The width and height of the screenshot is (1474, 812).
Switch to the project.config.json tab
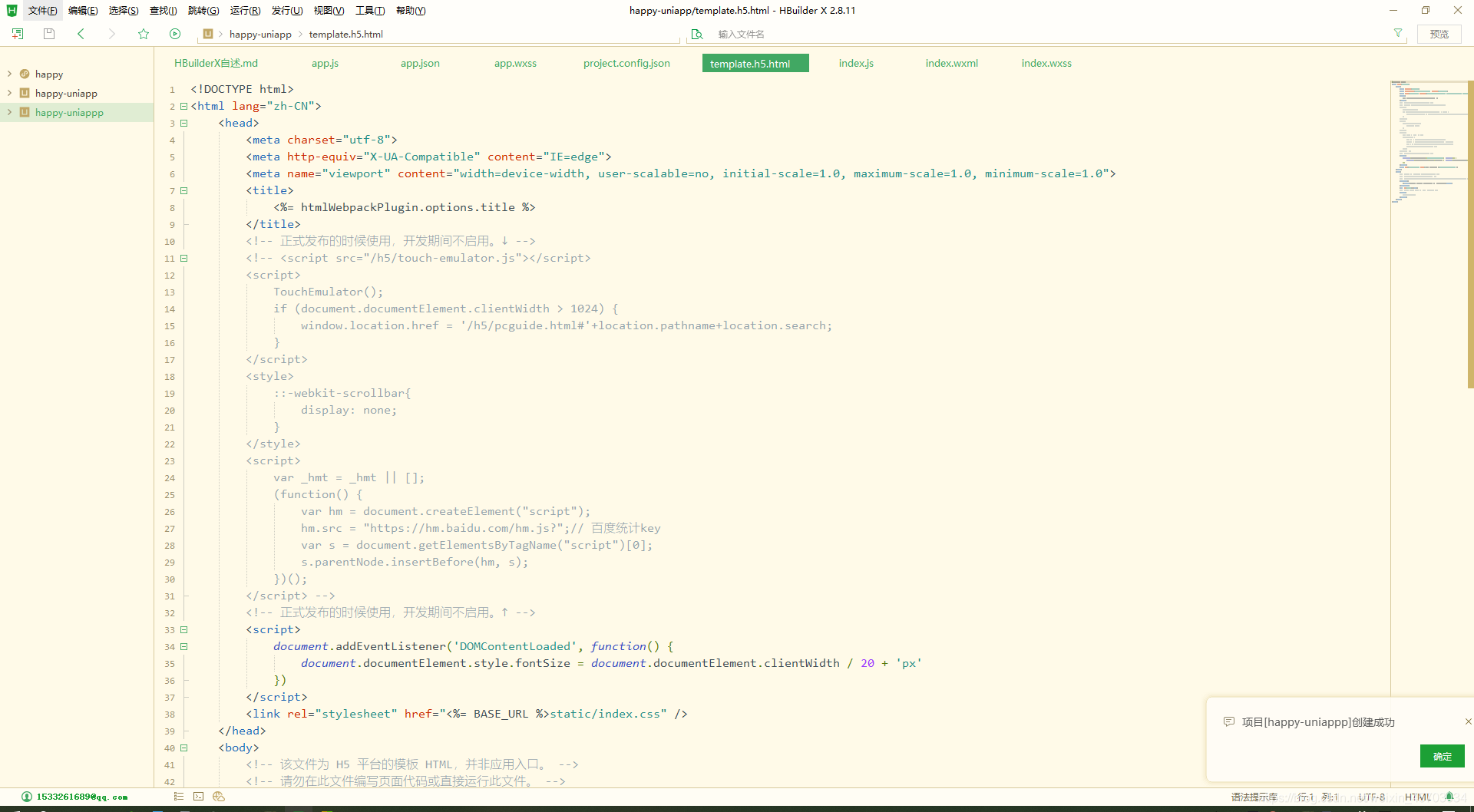(626, 63)
